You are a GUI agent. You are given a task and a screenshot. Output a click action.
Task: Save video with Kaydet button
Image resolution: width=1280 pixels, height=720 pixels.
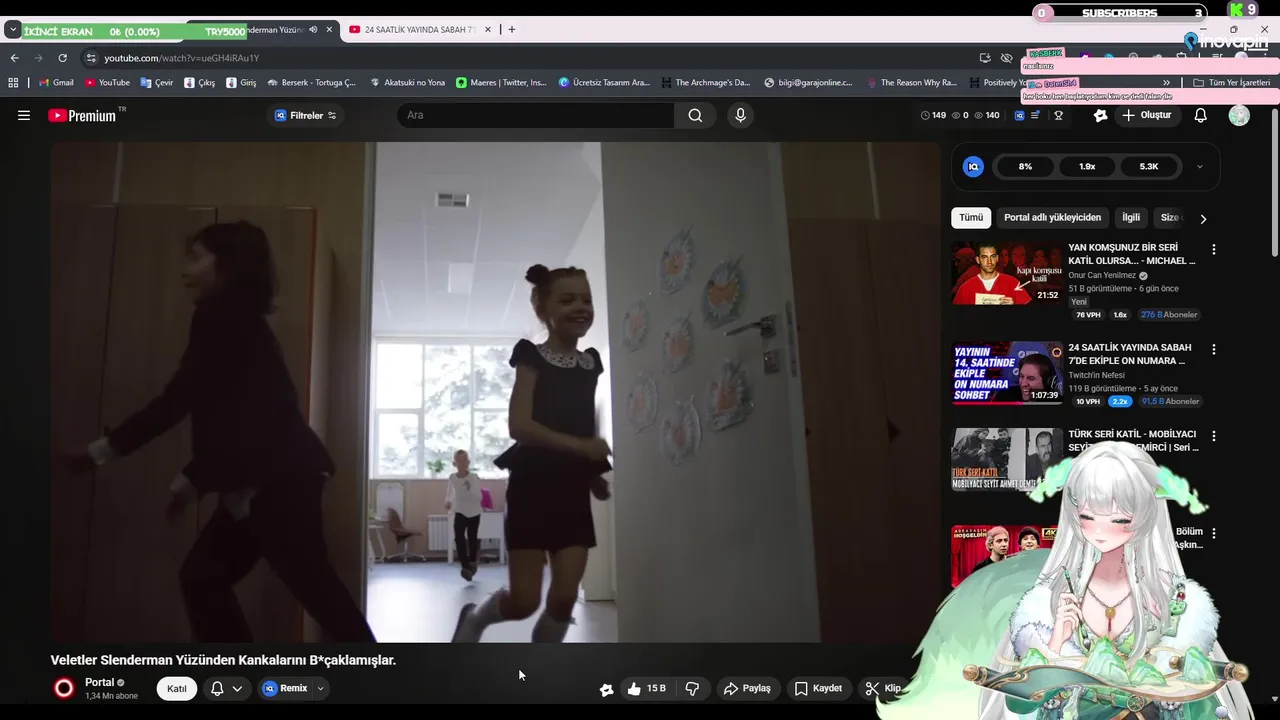point(818,688)
